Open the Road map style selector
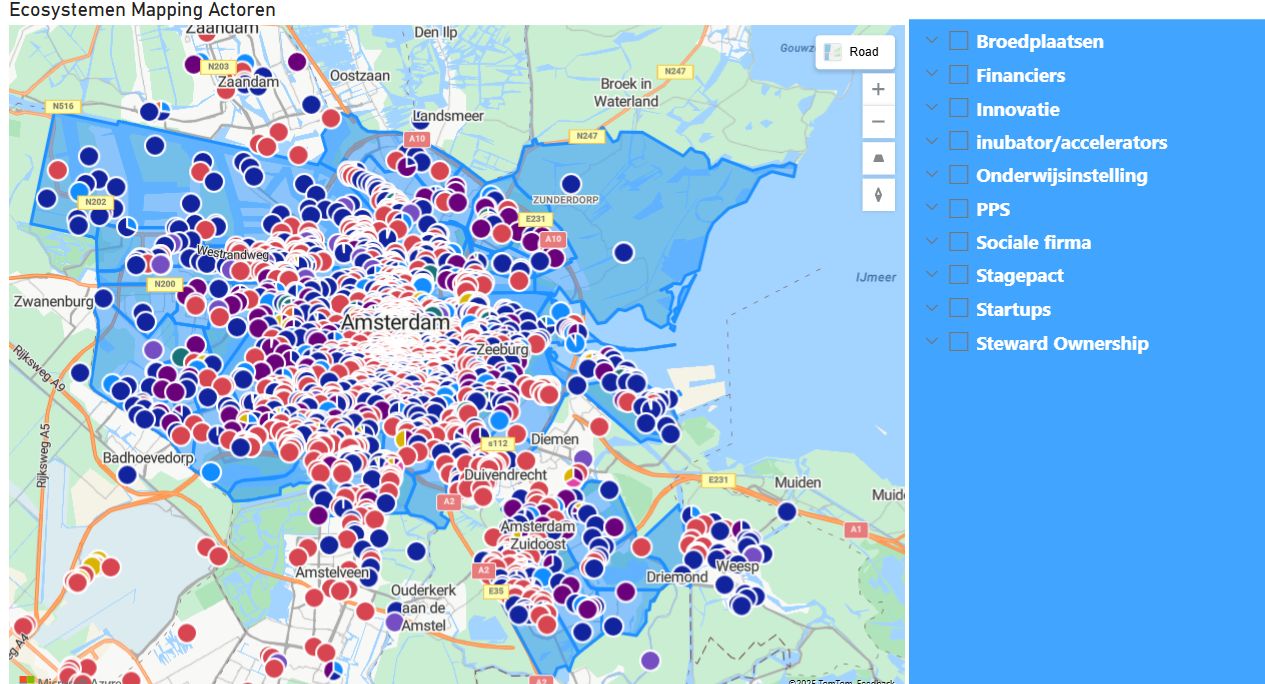The width and height of the screenshot is (1265, 684). [855, 52]
